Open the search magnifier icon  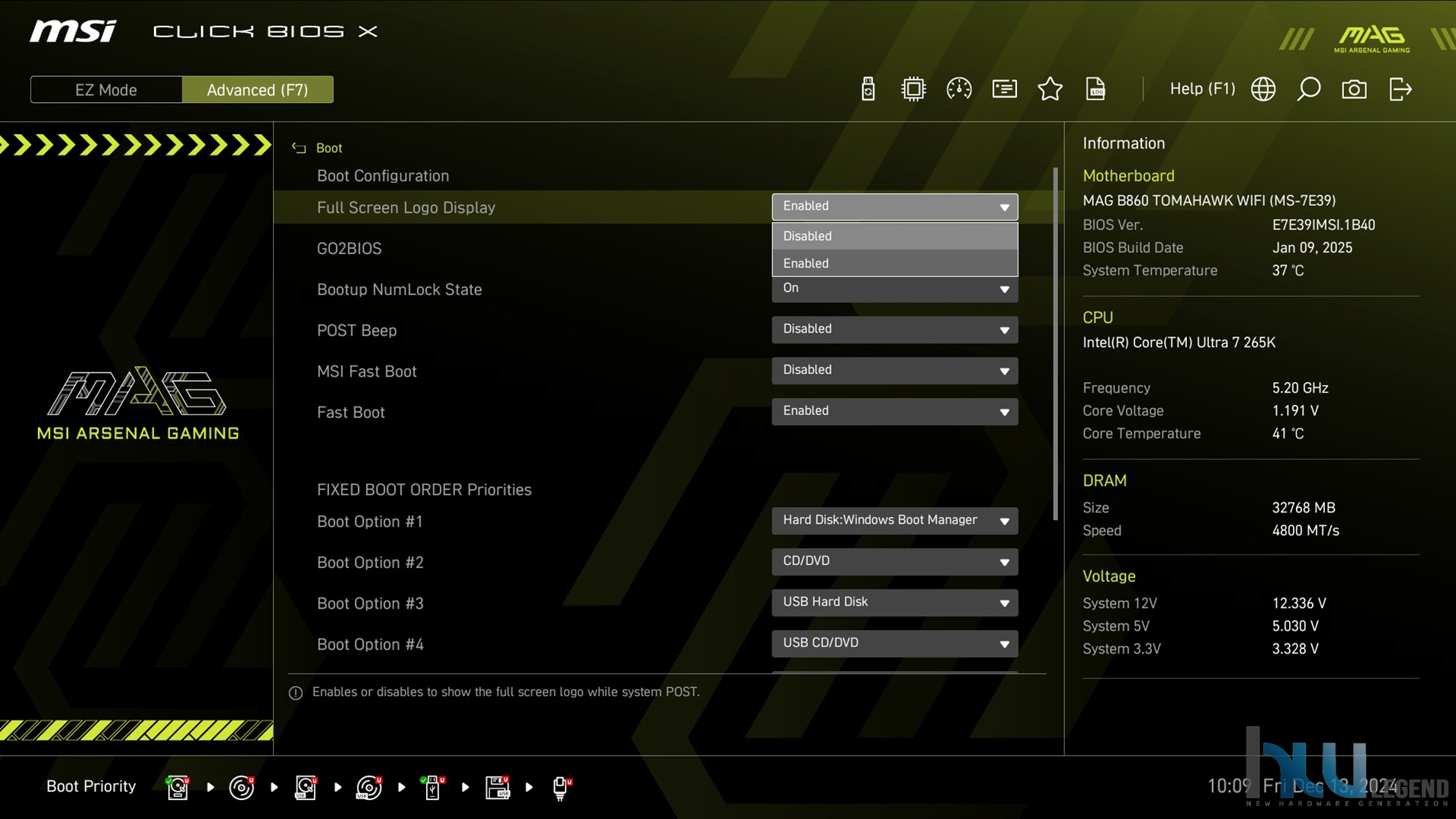coord(1309,89)
